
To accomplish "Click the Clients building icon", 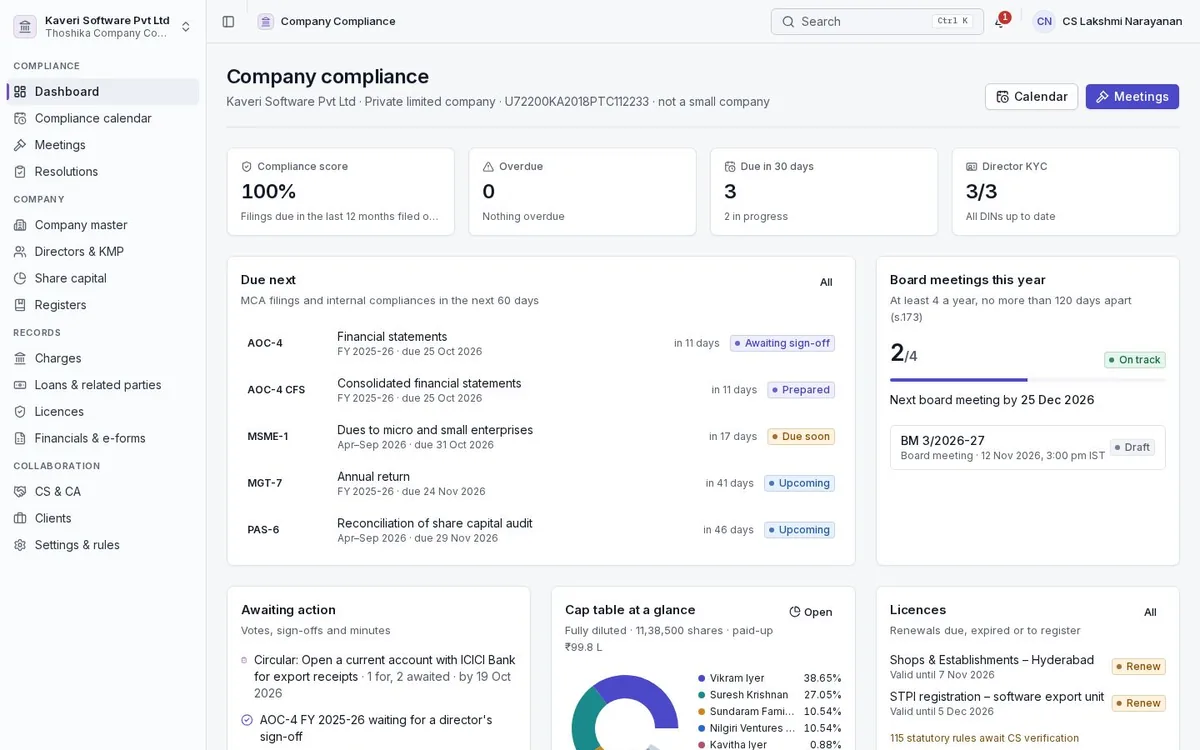I will [20, 518].
